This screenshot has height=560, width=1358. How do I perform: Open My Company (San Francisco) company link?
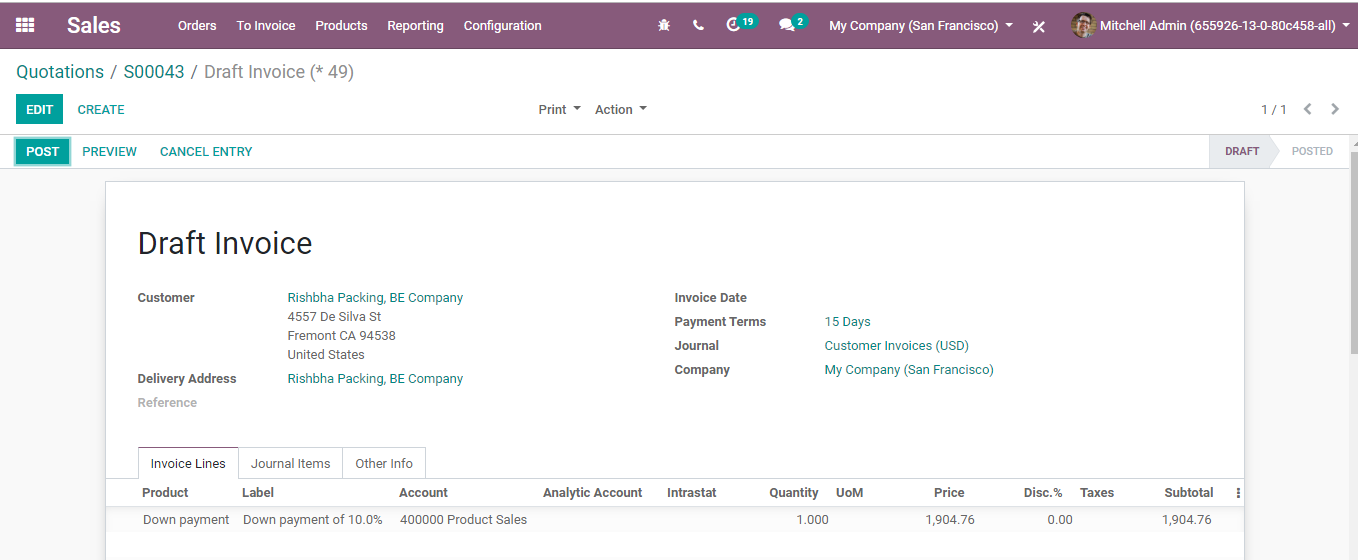[909, 370]
